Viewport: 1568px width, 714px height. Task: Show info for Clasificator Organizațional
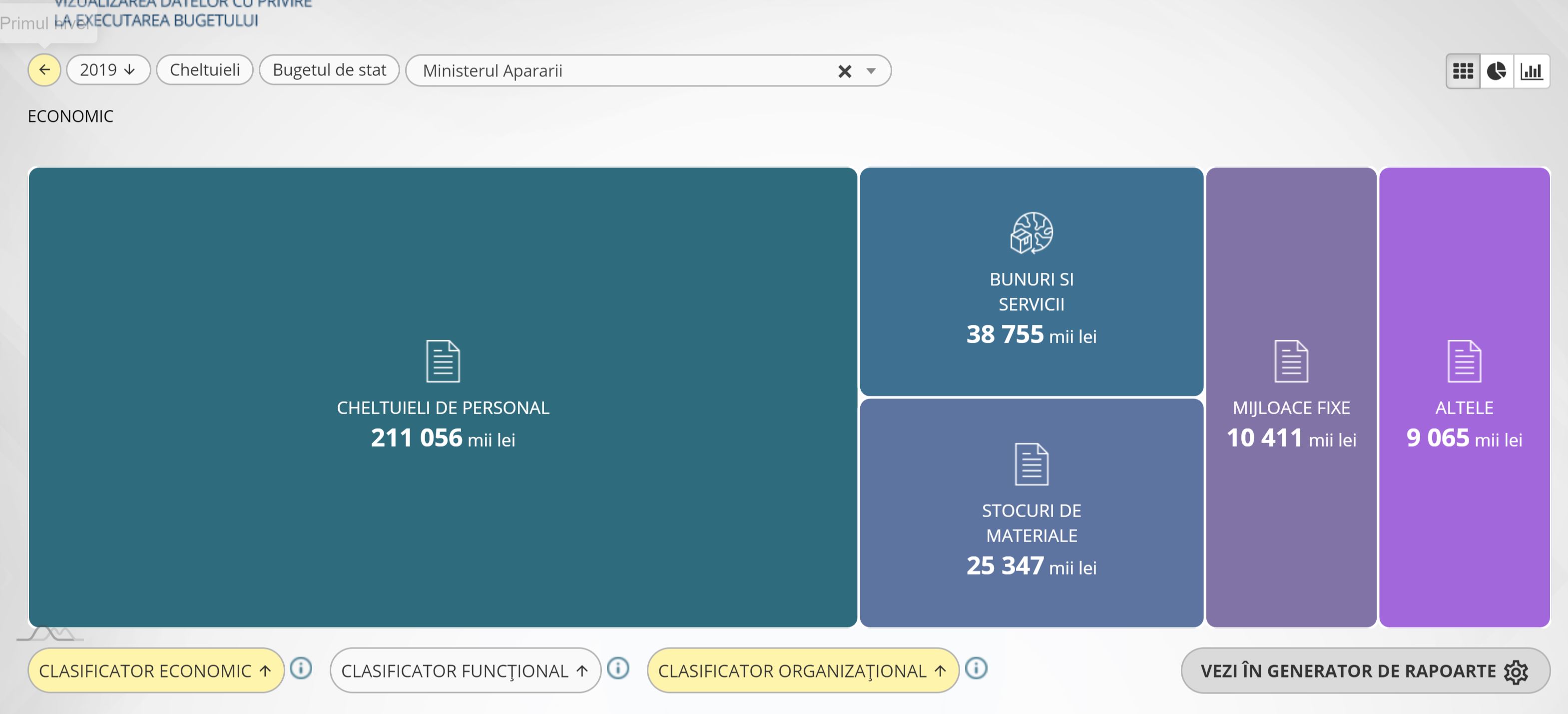pyautogui.click(x=976, y=669)
